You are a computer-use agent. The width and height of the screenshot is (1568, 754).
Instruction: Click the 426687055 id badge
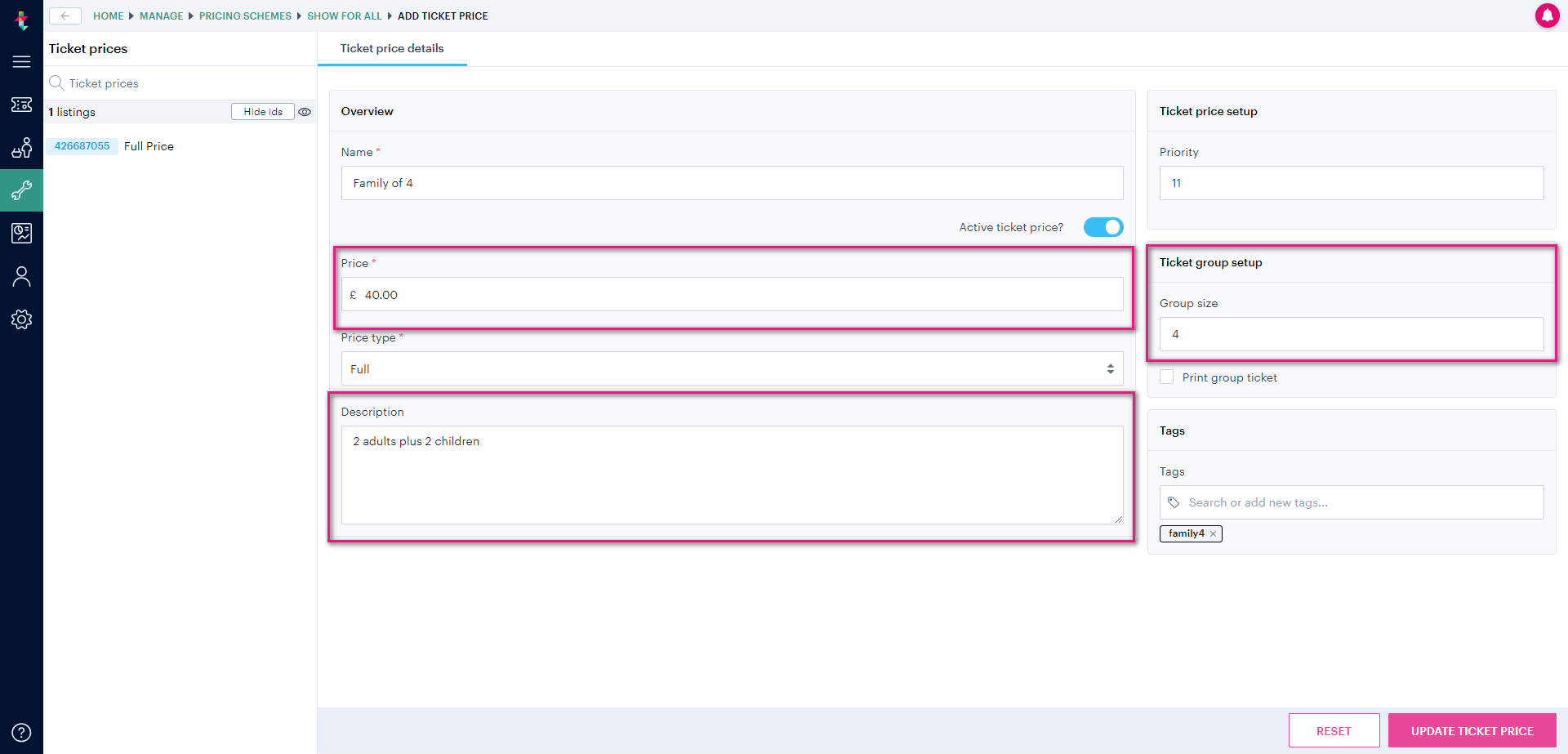pyautogui.click(x=82, y=146)
